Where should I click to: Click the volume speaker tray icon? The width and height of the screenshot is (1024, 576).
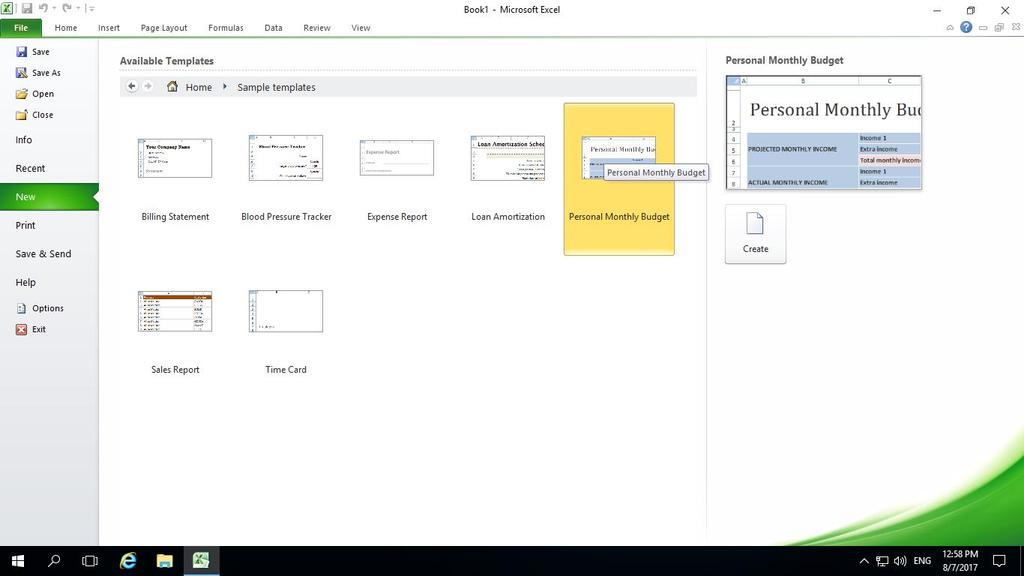(900, 561)
